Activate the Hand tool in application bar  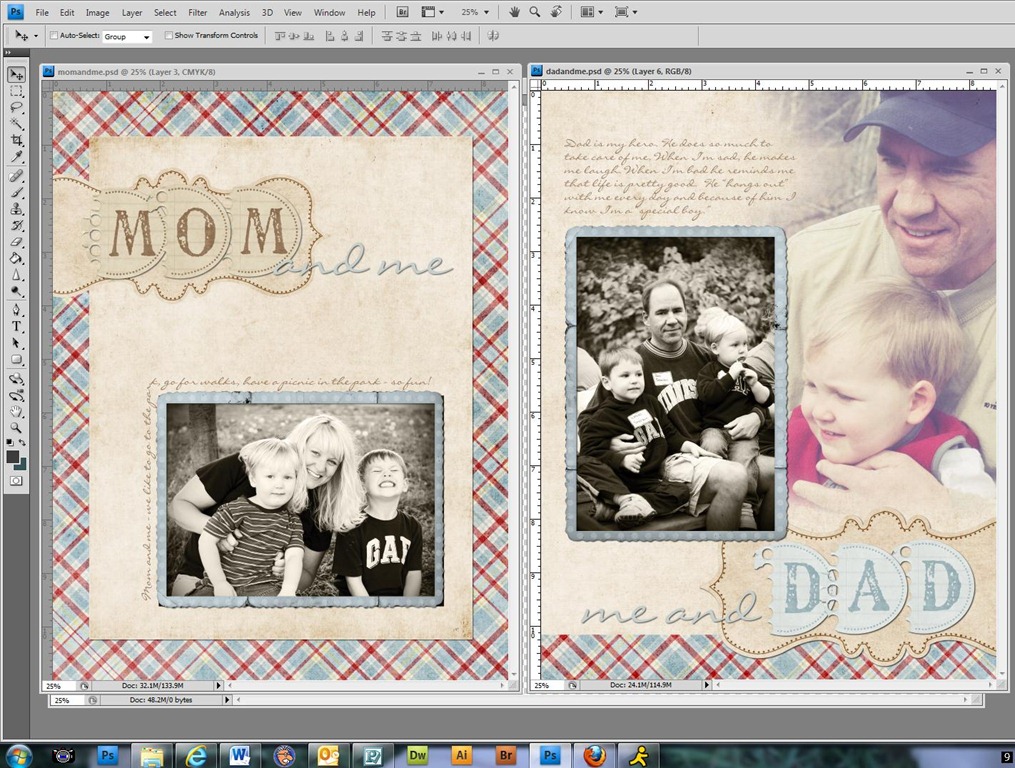[514, 12]
